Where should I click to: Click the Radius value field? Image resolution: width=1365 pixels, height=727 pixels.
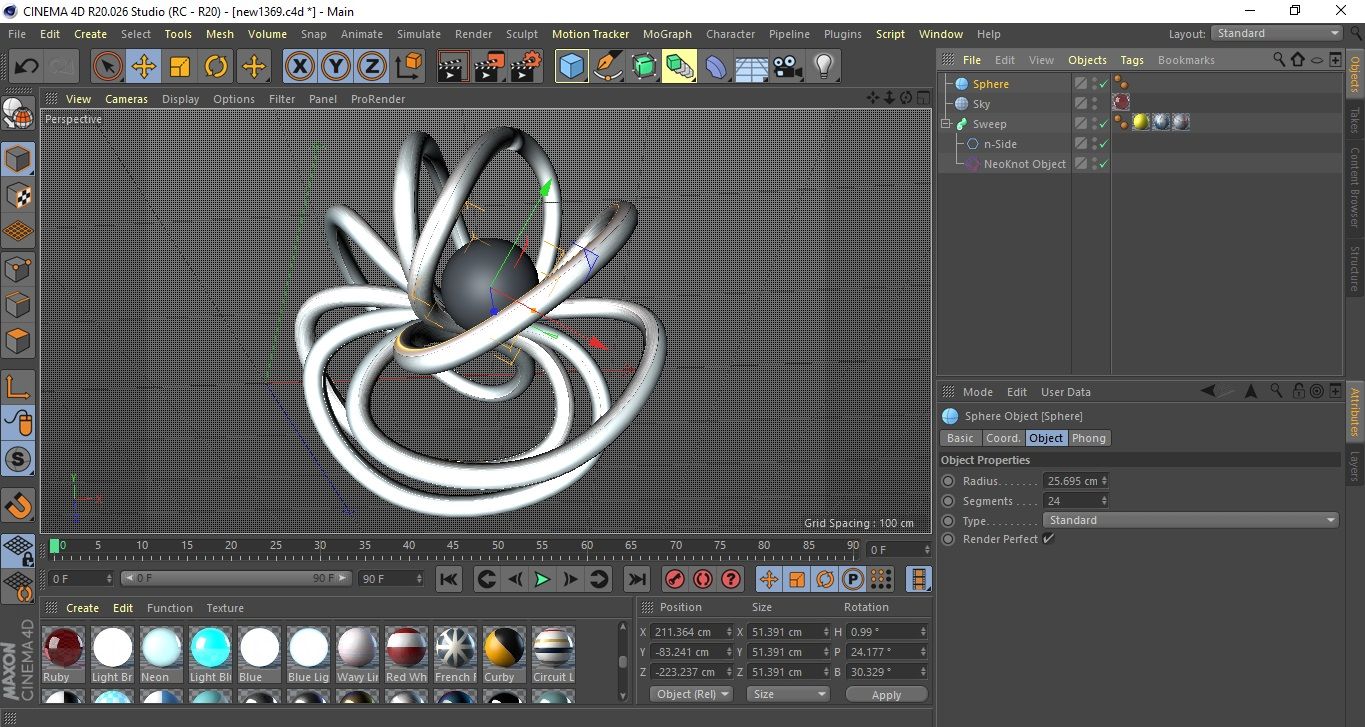click(x=1071, y=481)
